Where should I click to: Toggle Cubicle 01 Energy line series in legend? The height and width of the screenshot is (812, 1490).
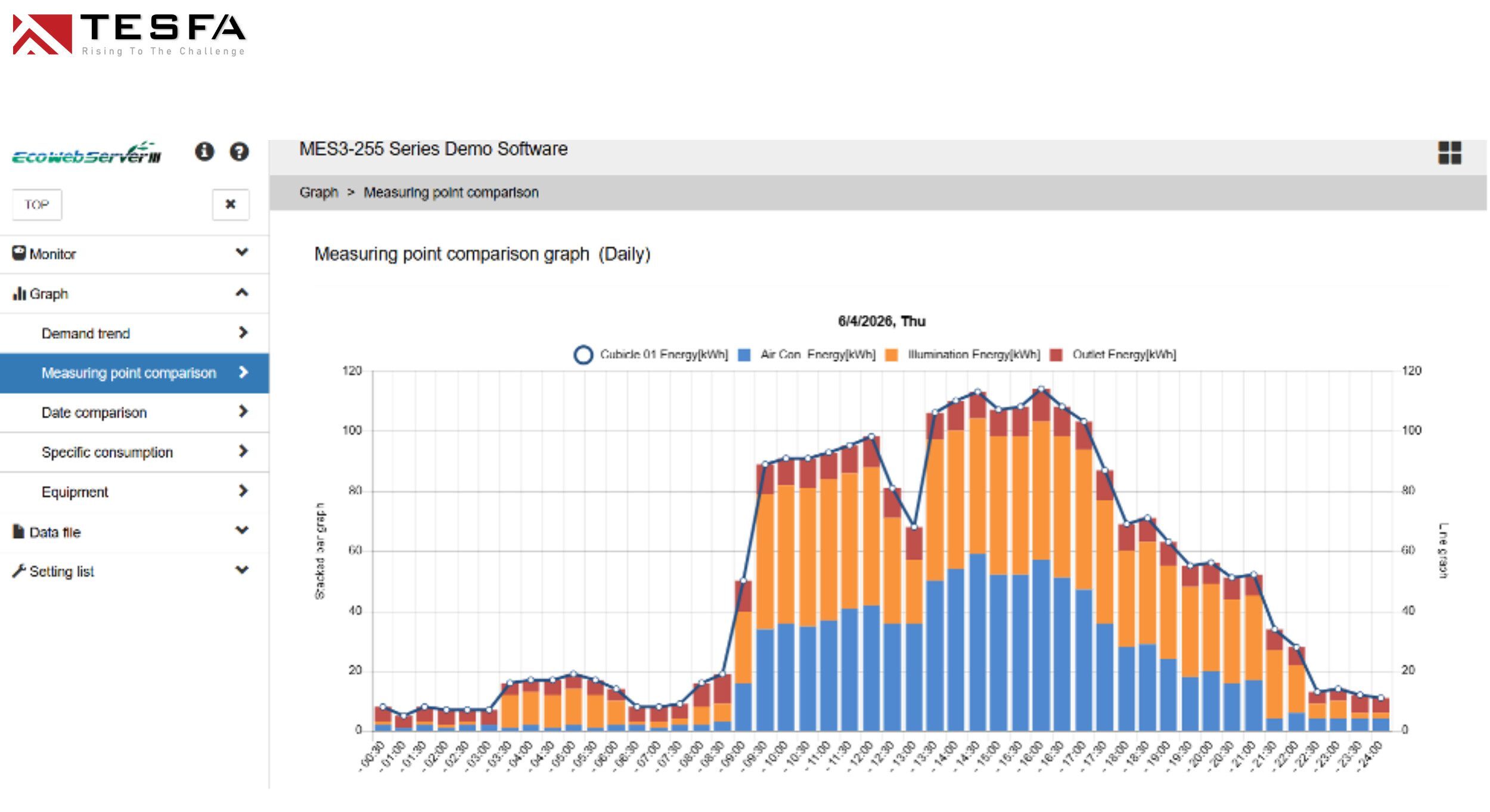point(651,354)
